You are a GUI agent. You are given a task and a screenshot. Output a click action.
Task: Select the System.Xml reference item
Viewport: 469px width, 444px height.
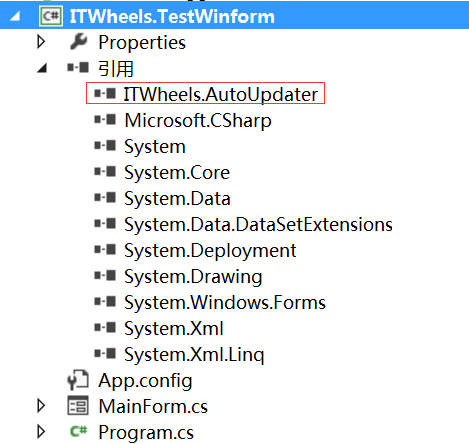pyautogui.click(x=174, y=329)
